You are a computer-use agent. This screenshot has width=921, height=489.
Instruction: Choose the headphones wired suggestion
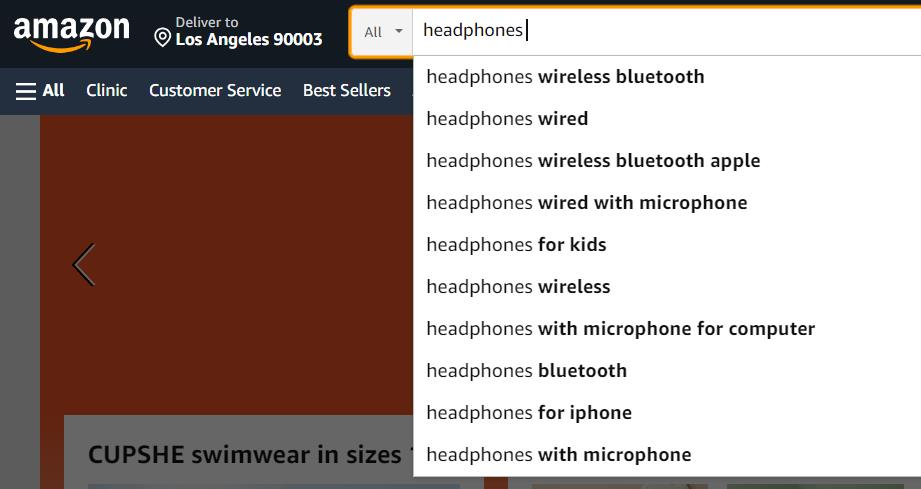[507, 119]
